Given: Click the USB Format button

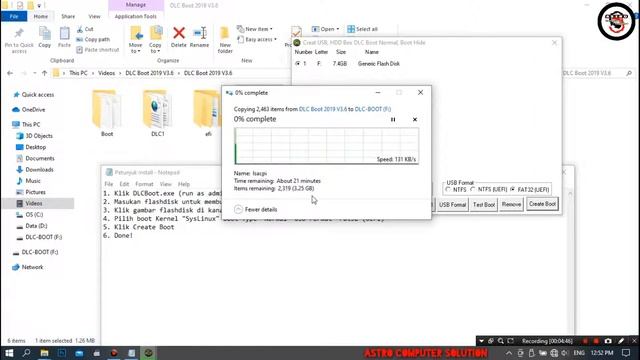Looking at the screenshot, I should [x=453, y=204].
